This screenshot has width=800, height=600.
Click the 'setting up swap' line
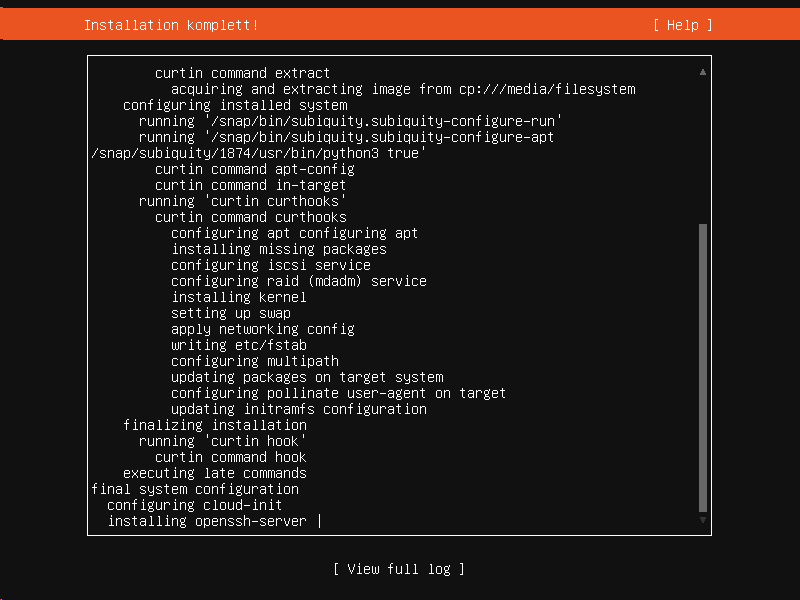click(231, 313)
